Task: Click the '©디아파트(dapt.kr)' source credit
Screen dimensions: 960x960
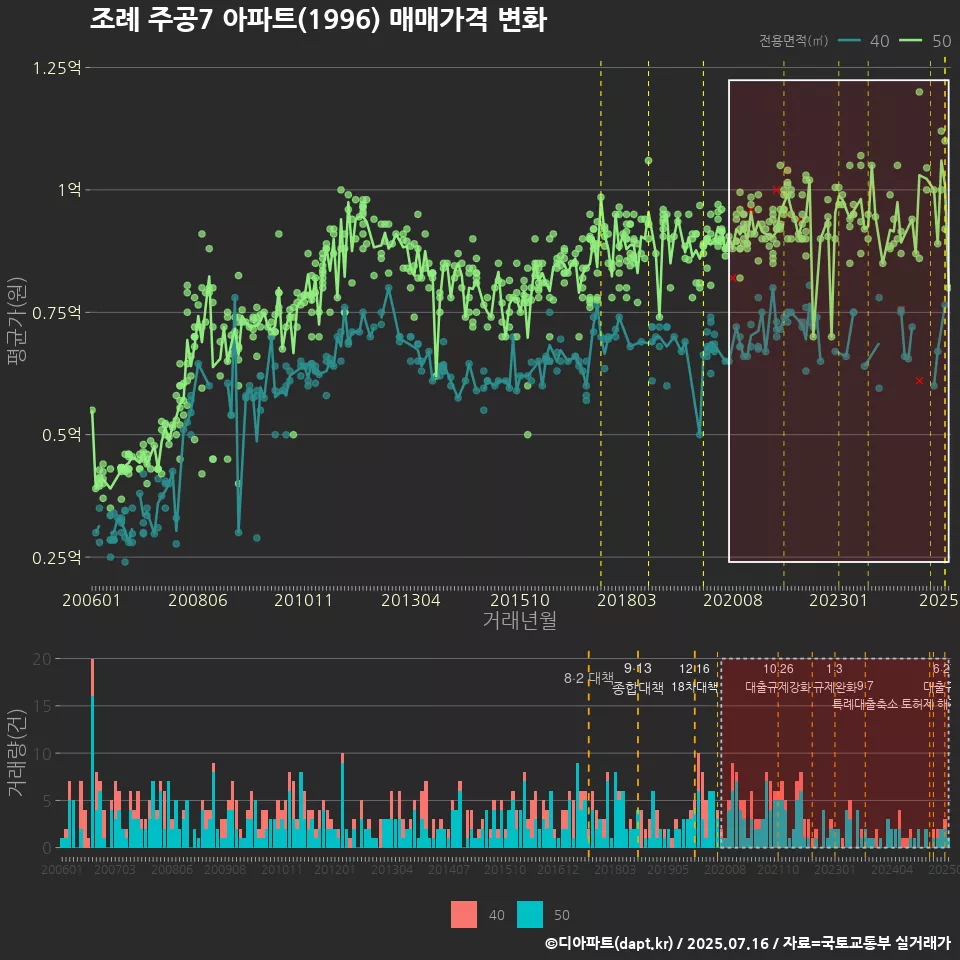Action: (x=609, y=943)
